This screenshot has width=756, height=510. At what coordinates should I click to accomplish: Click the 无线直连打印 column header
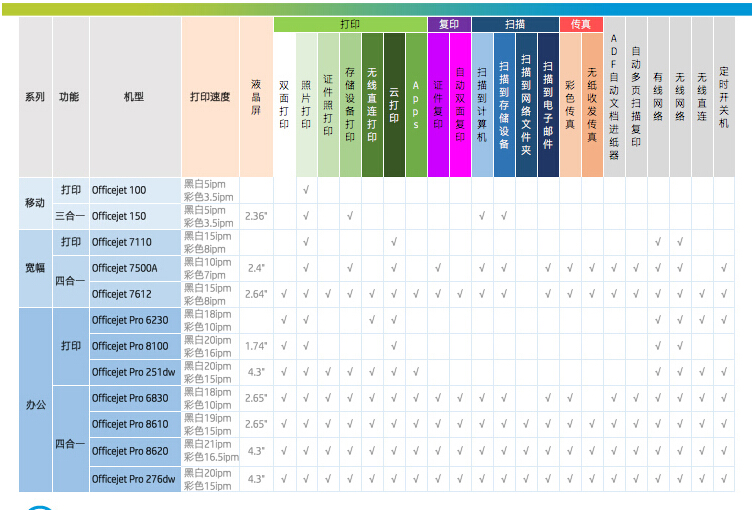click(372, 105)
